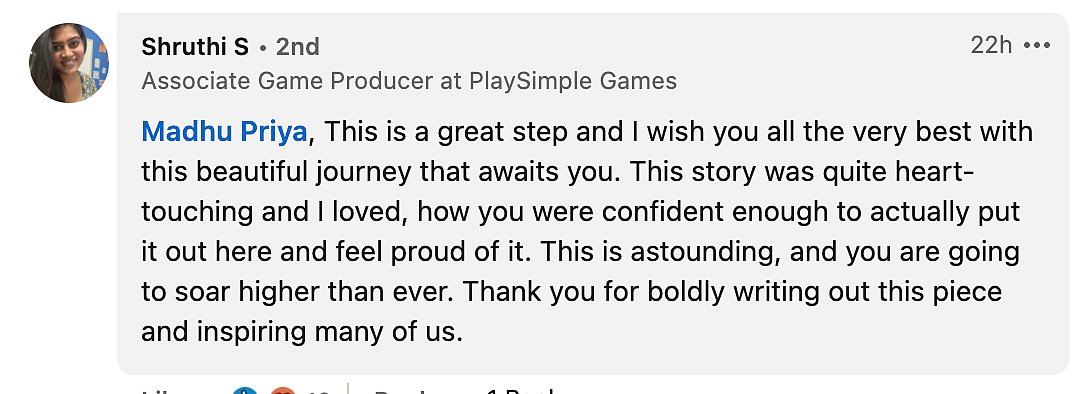This screenshot has width=1086, height=394.
Task: Open the reactions count beside reaction icons
Action: tap(318, 391)
